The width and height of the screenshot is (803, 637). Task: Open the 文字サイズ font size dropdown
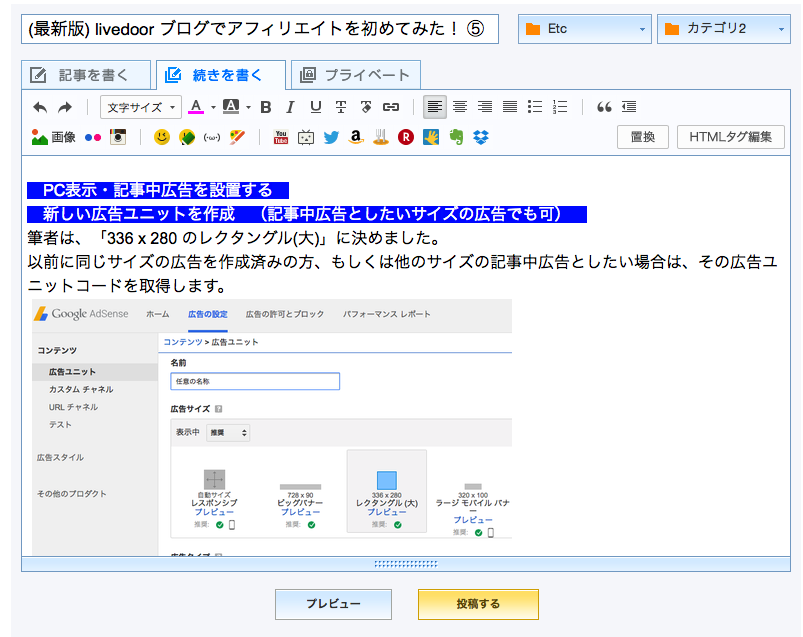(x=141, y=107)
